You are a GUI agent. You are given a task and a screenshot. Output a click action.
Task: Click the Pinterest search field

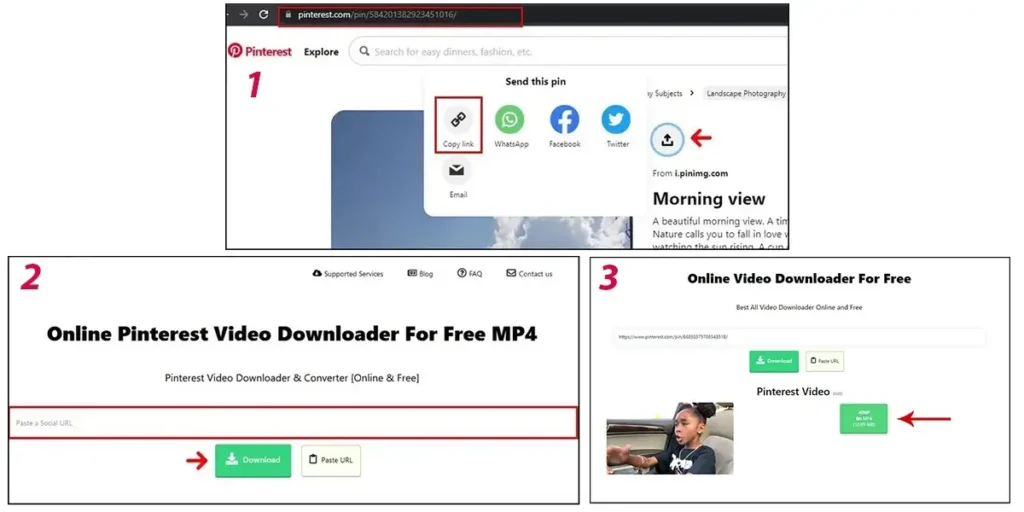pos(569,51)
